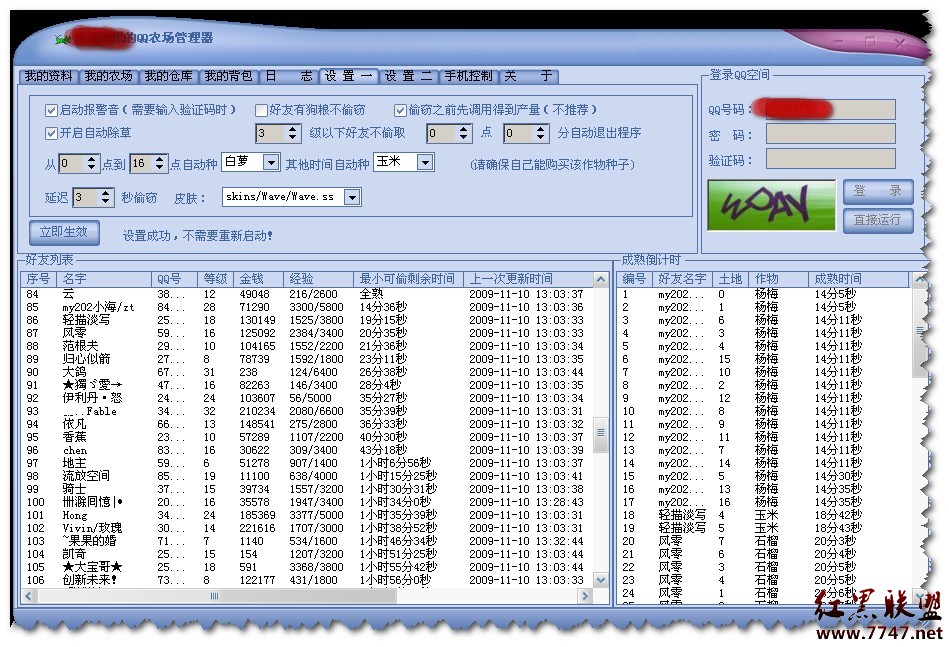Toggle 启动报警音 checkbox
This screenshot has height=647, width=949.
(51, 110)
